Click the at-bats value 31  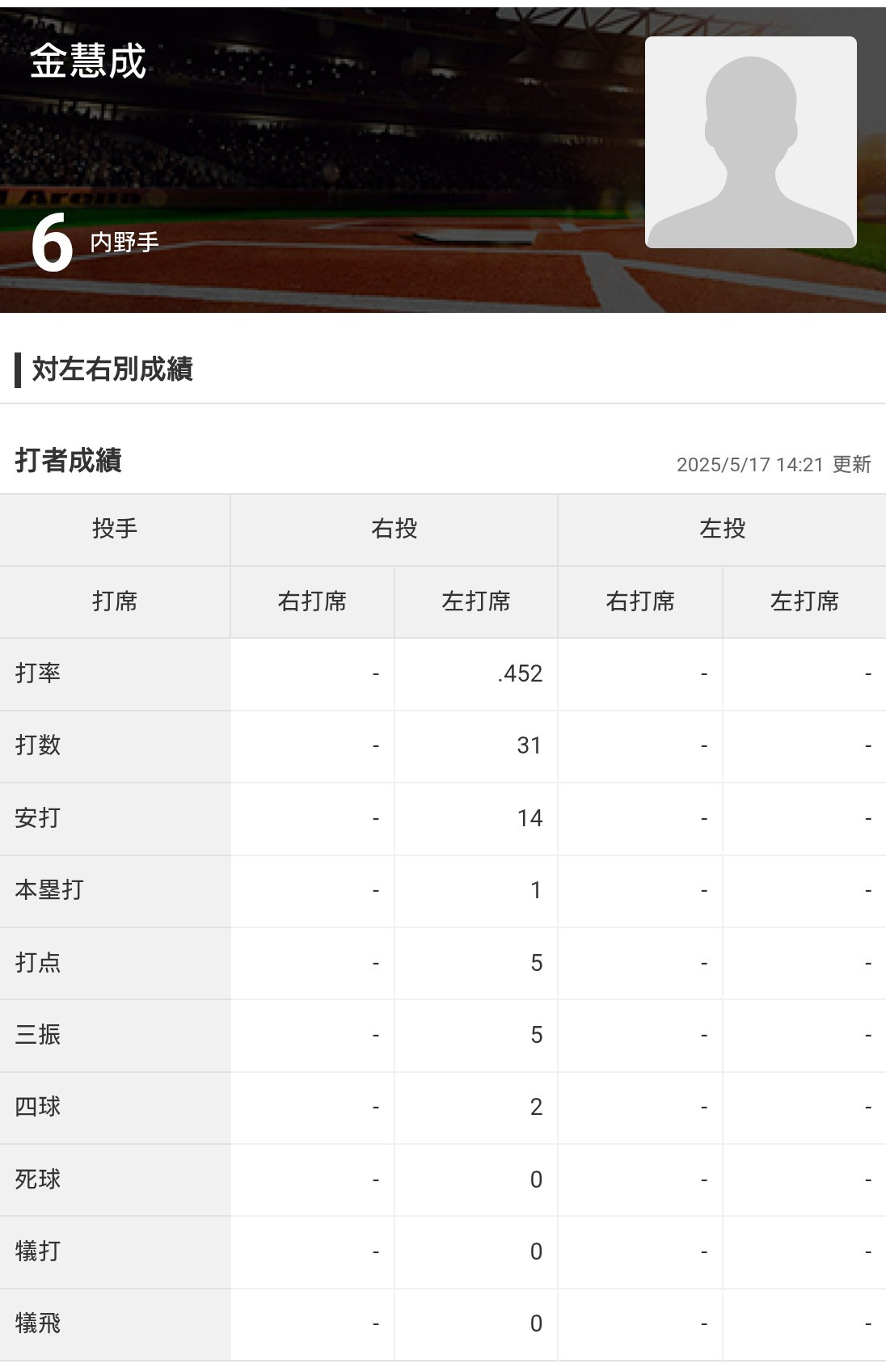[529, 745]
